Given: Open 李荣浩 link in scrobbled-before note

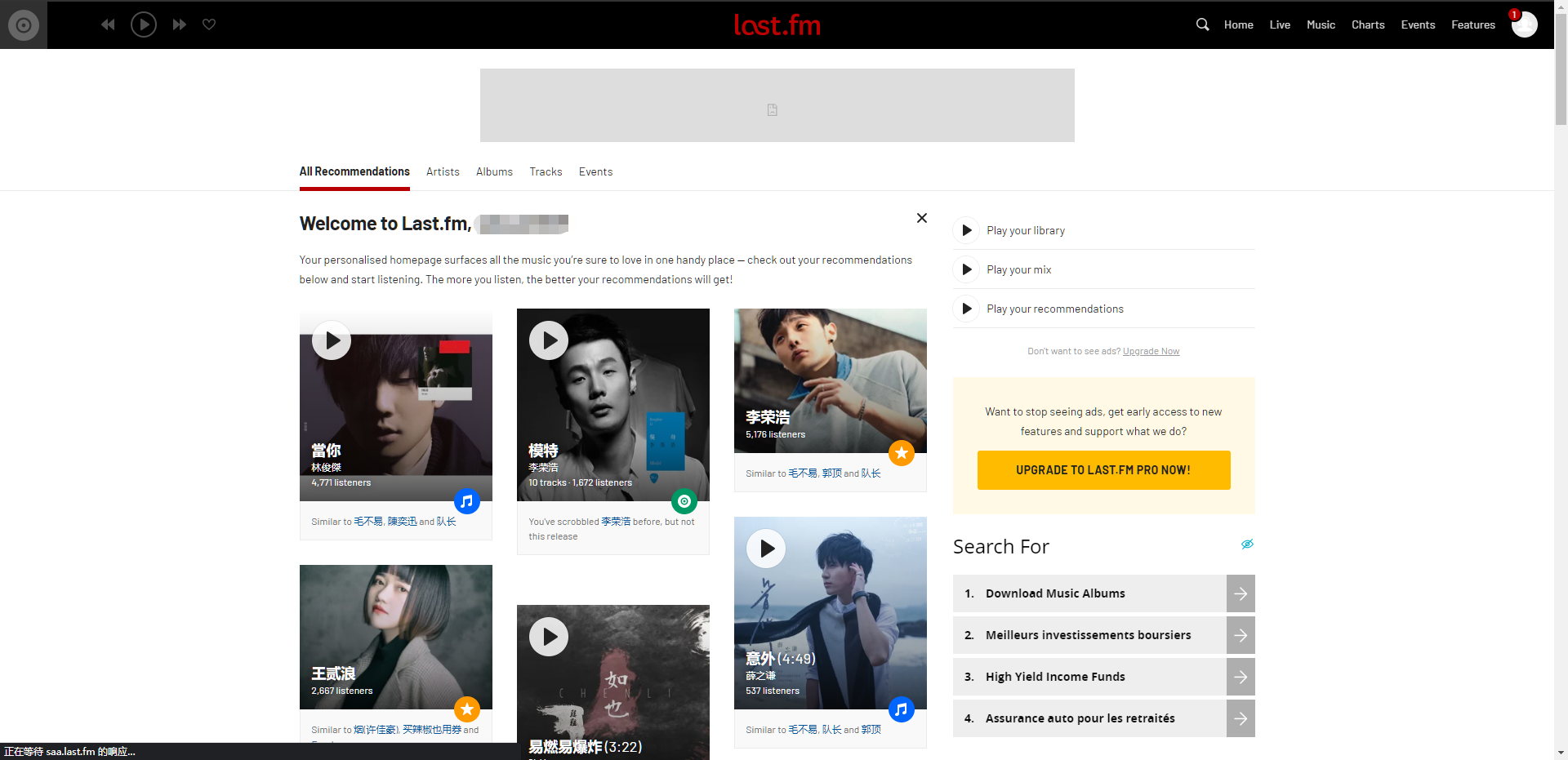Looking at the screenshot, I should [x=616, y=522].
